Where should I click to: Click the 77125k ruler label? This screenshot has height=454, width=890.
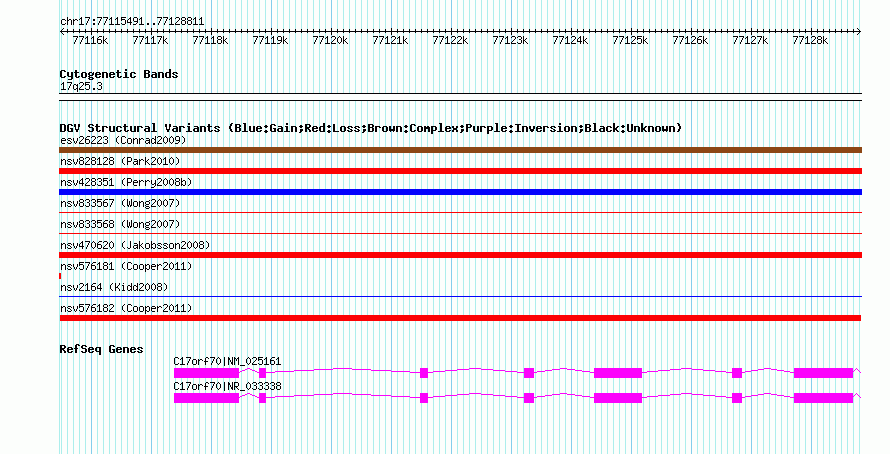630,40
